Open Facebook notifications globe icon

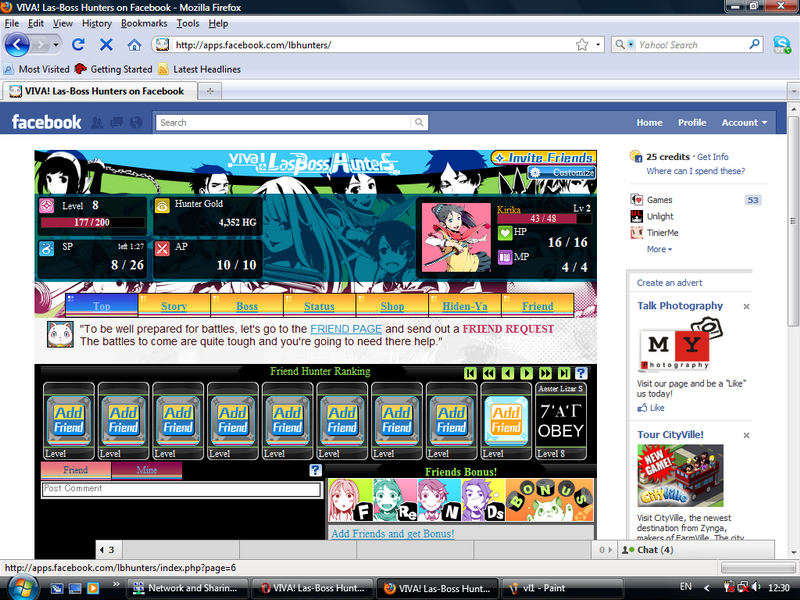(136, 122)
